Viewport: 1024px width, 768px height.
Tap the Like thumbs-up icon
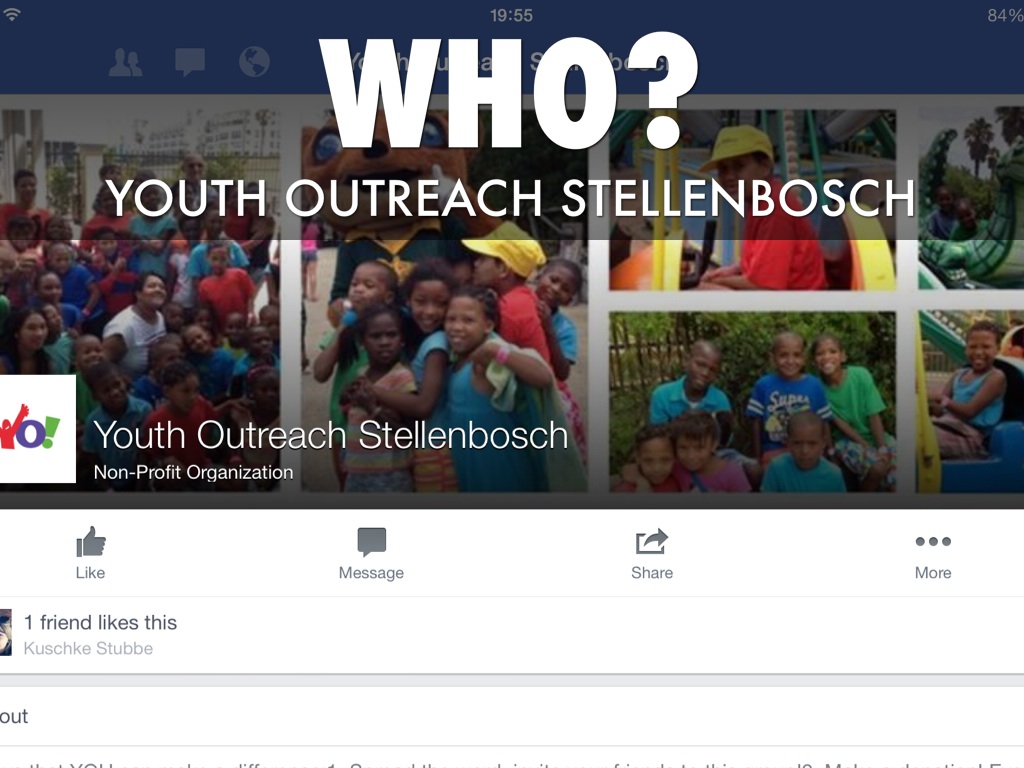[91, 542]
